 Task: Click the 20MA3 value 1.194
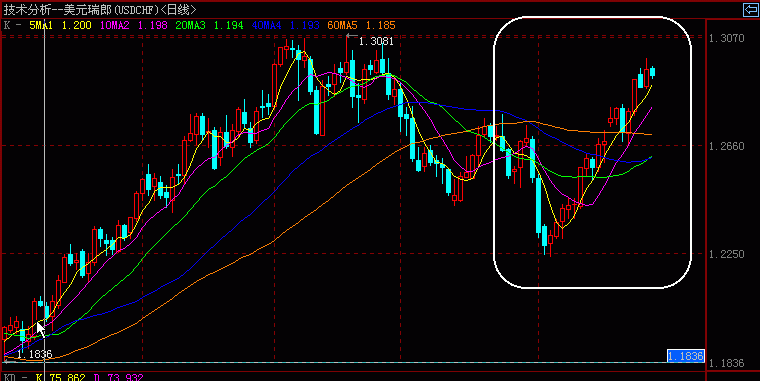pyautogui.click(x=228, y=25)
